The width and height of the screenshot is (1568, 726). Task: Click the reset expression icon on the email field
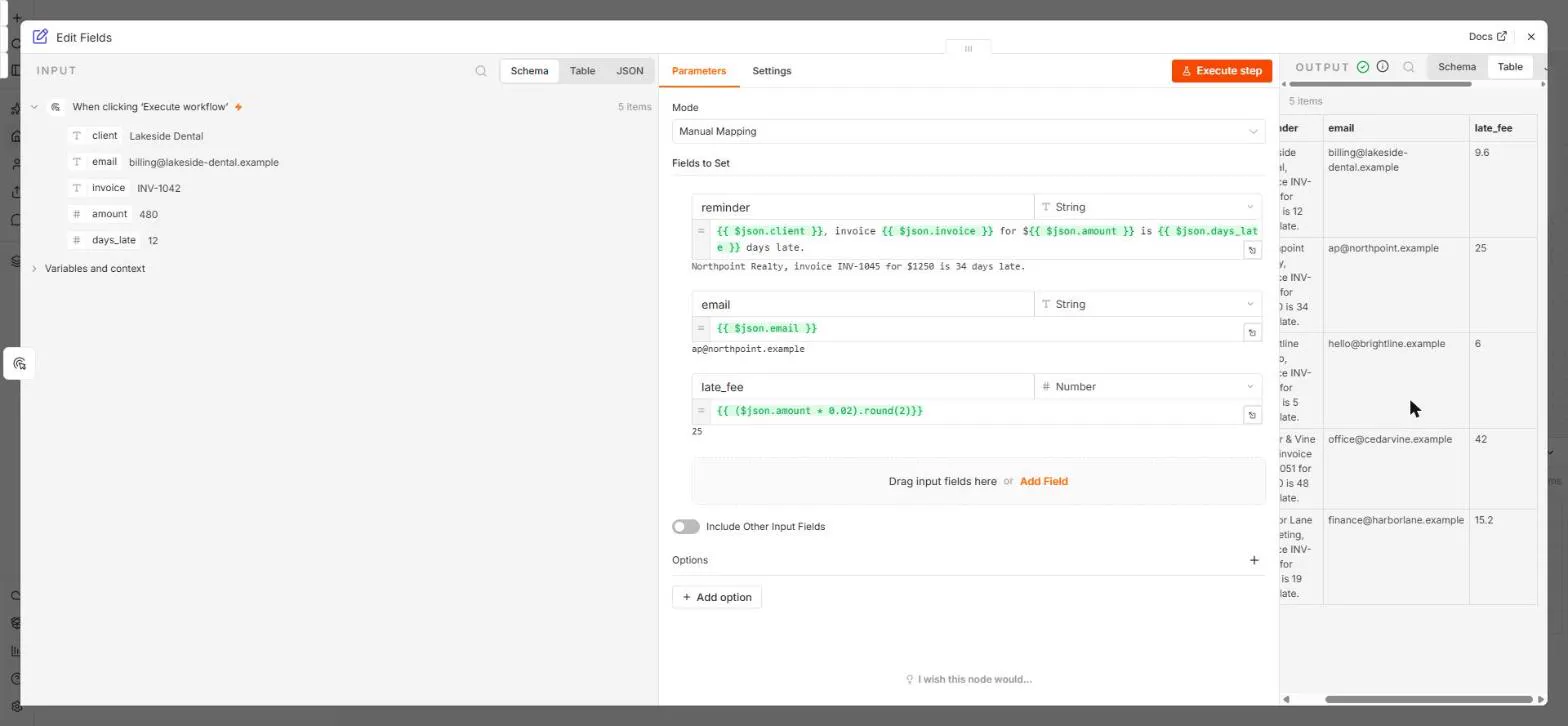(x=1251, y=332)
